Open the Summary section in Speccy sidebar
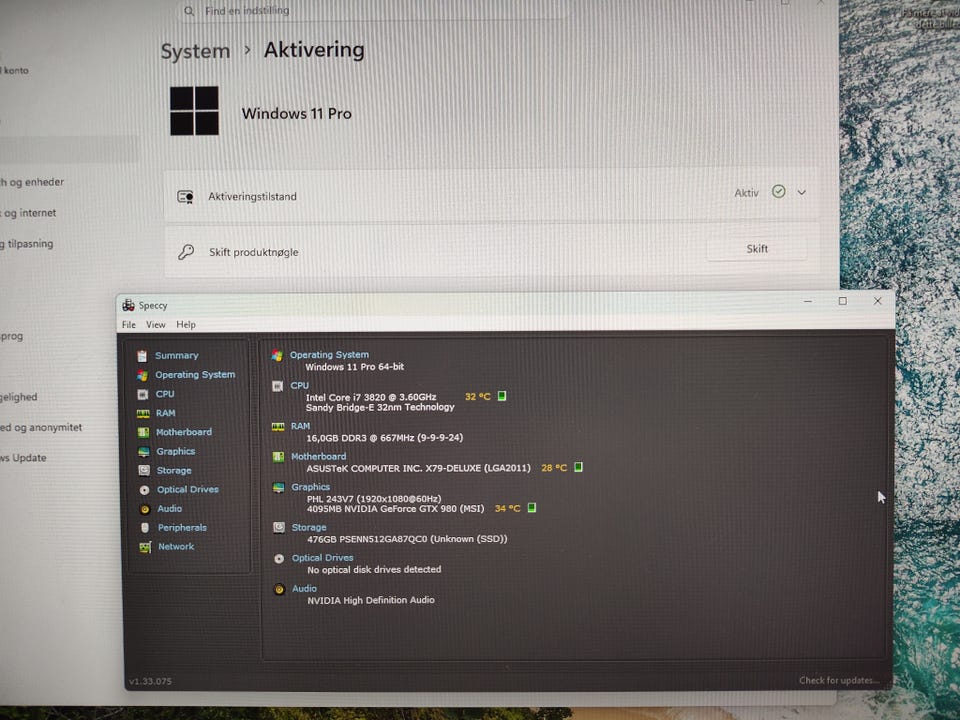This screenshot has height=720, width=960. [x=176, y=355]
